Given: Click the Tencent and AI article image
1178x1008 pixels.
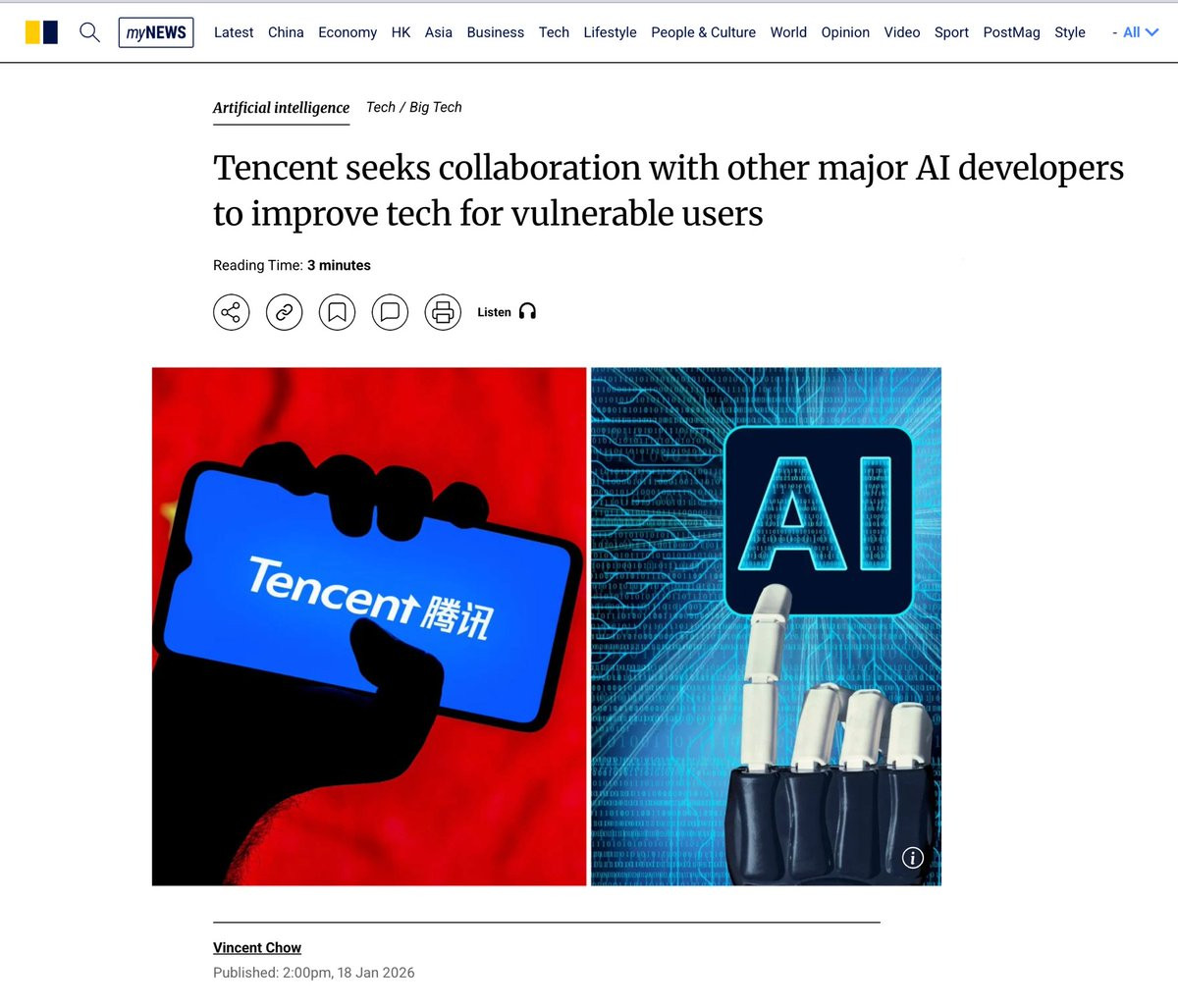Looking at the screenshot, I should pos(547,626).
